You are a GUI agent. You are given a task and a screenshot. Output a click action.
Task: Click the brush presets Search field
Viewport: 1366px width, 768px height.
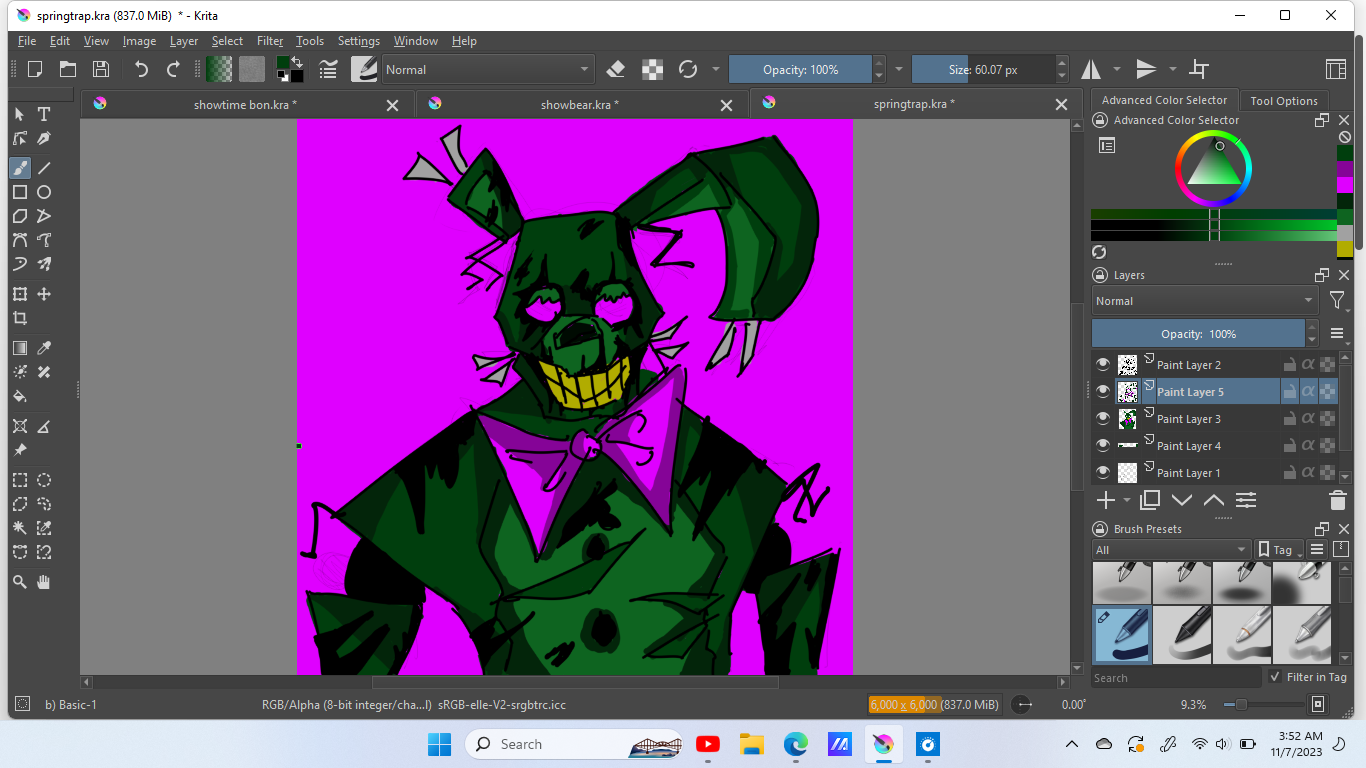[1177, 678]
